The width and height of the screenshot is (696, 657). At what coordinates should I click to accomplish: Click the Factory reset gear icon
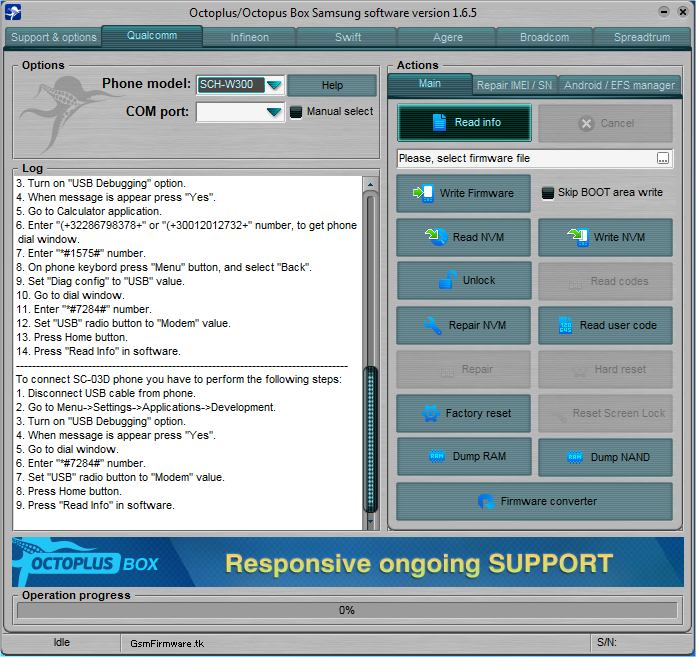pos(431,413)
